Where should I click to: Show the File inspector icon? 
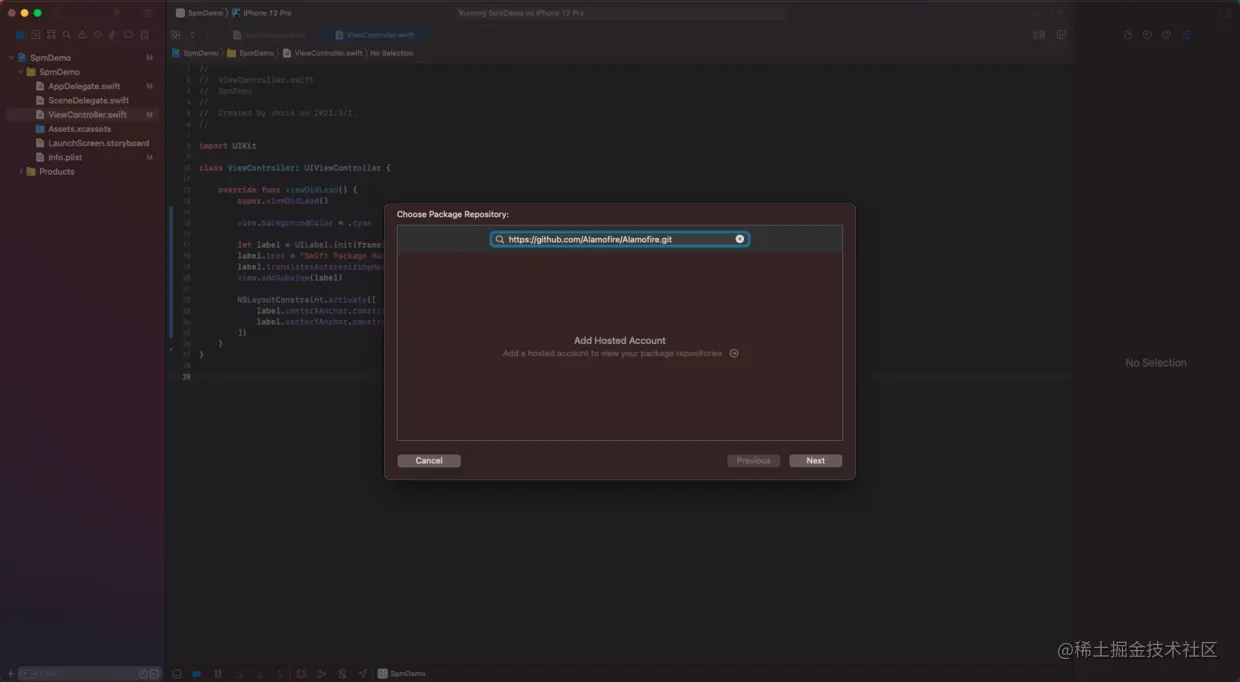1128,34
